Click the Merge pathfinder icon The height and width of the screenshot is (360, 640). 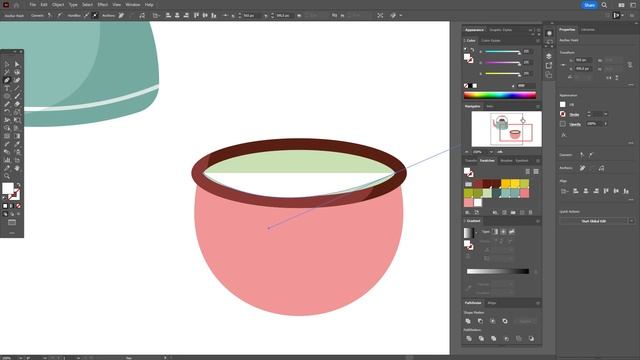pyautogui.click(x=493, y=338)
